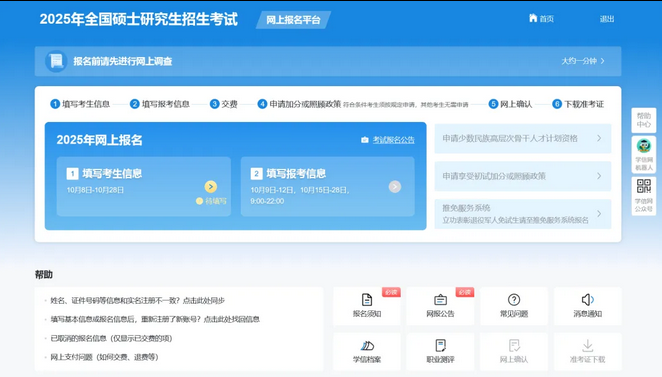Image resolution: width=662 pixels, height=377 pixels.
Task: Open the online survey banner 报名前请先进行网上调查
Action: point(328,61)
